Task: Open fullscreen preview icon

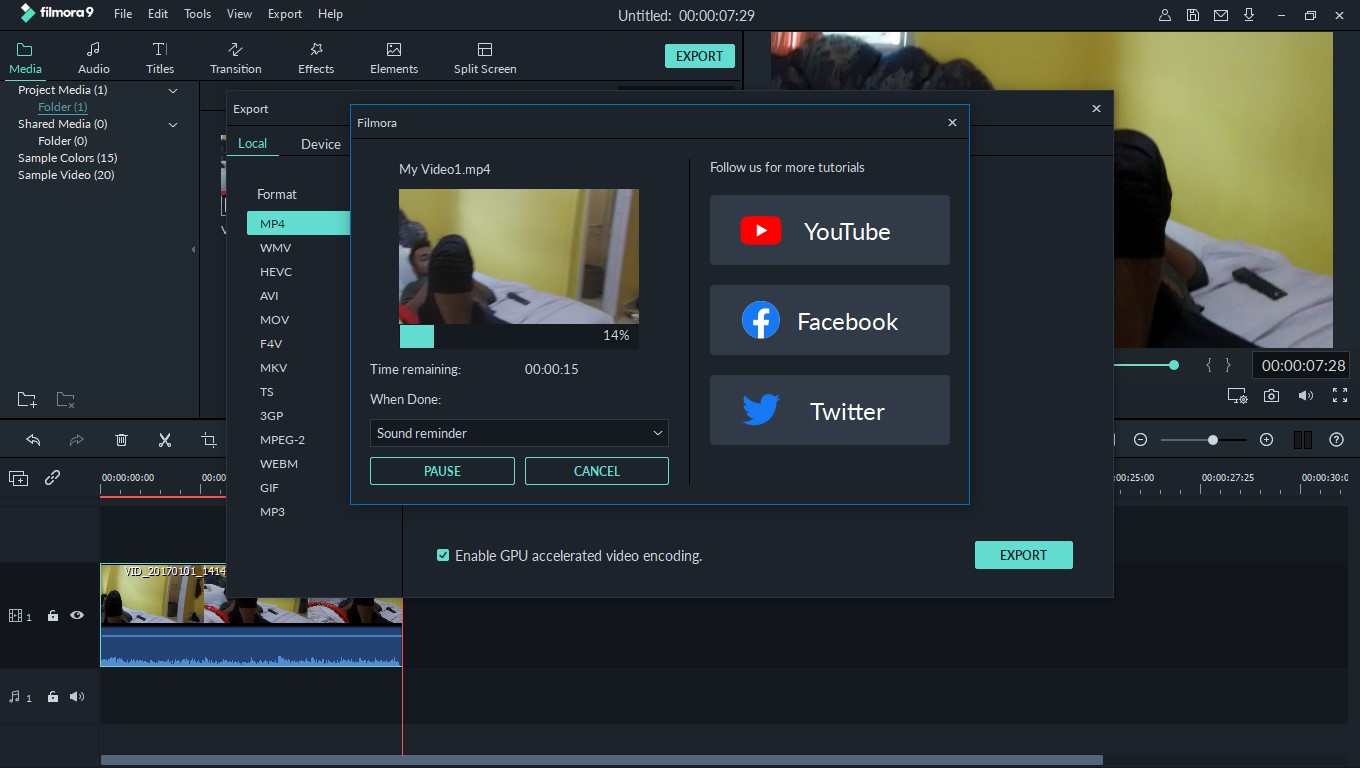Action: pos(1340,396)
